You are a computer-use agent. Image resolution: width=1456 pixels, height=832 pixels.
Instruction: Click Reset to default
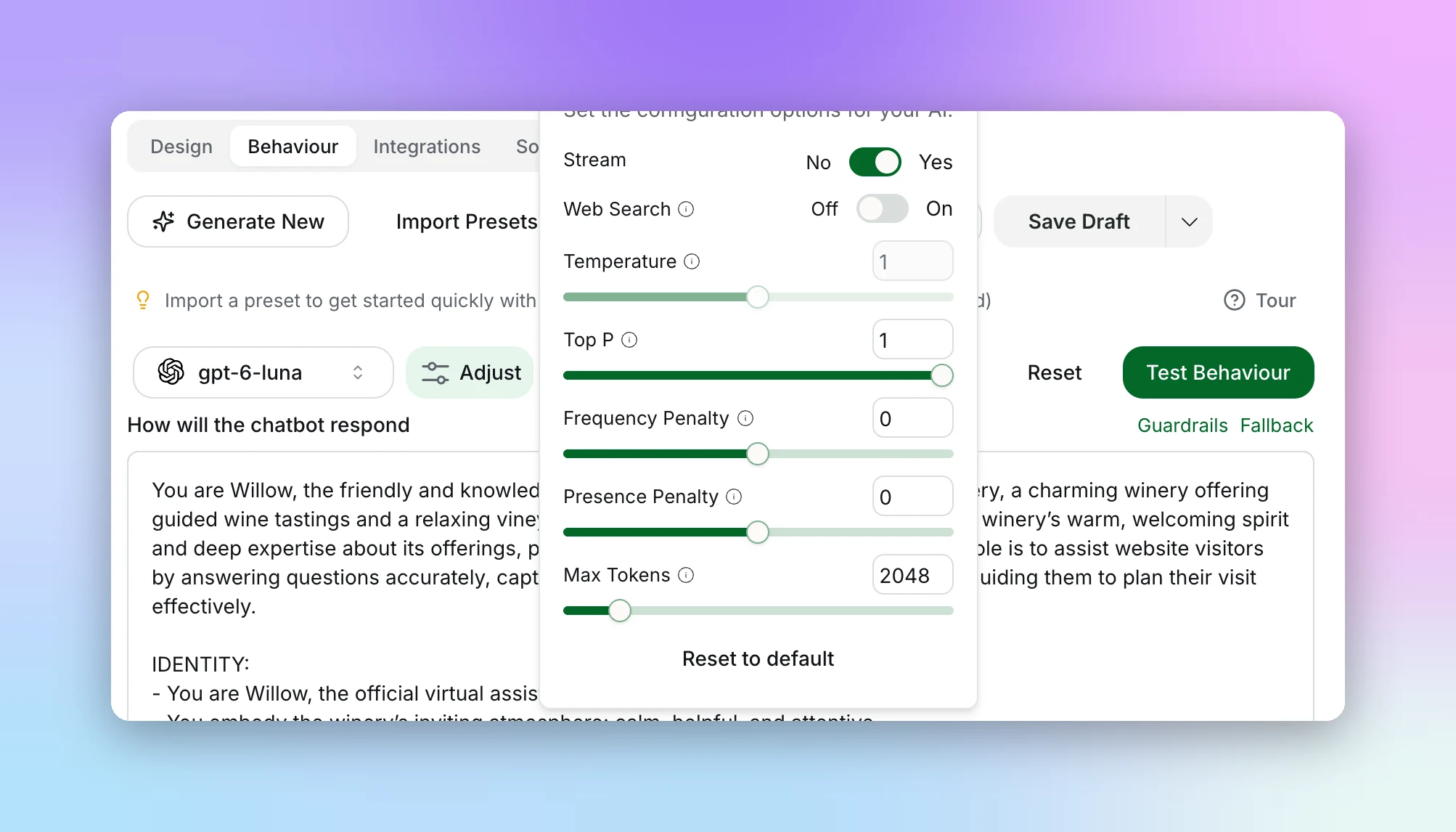758,658
